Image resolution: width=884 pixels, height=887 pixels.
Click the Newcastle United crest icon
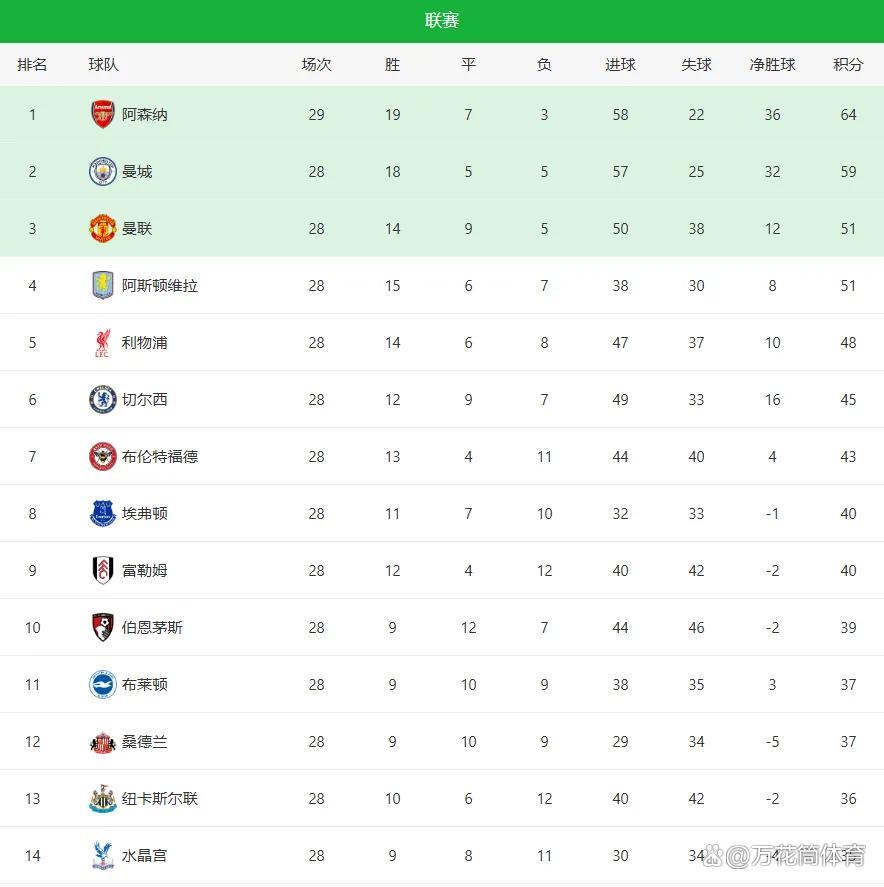[103, 799]
